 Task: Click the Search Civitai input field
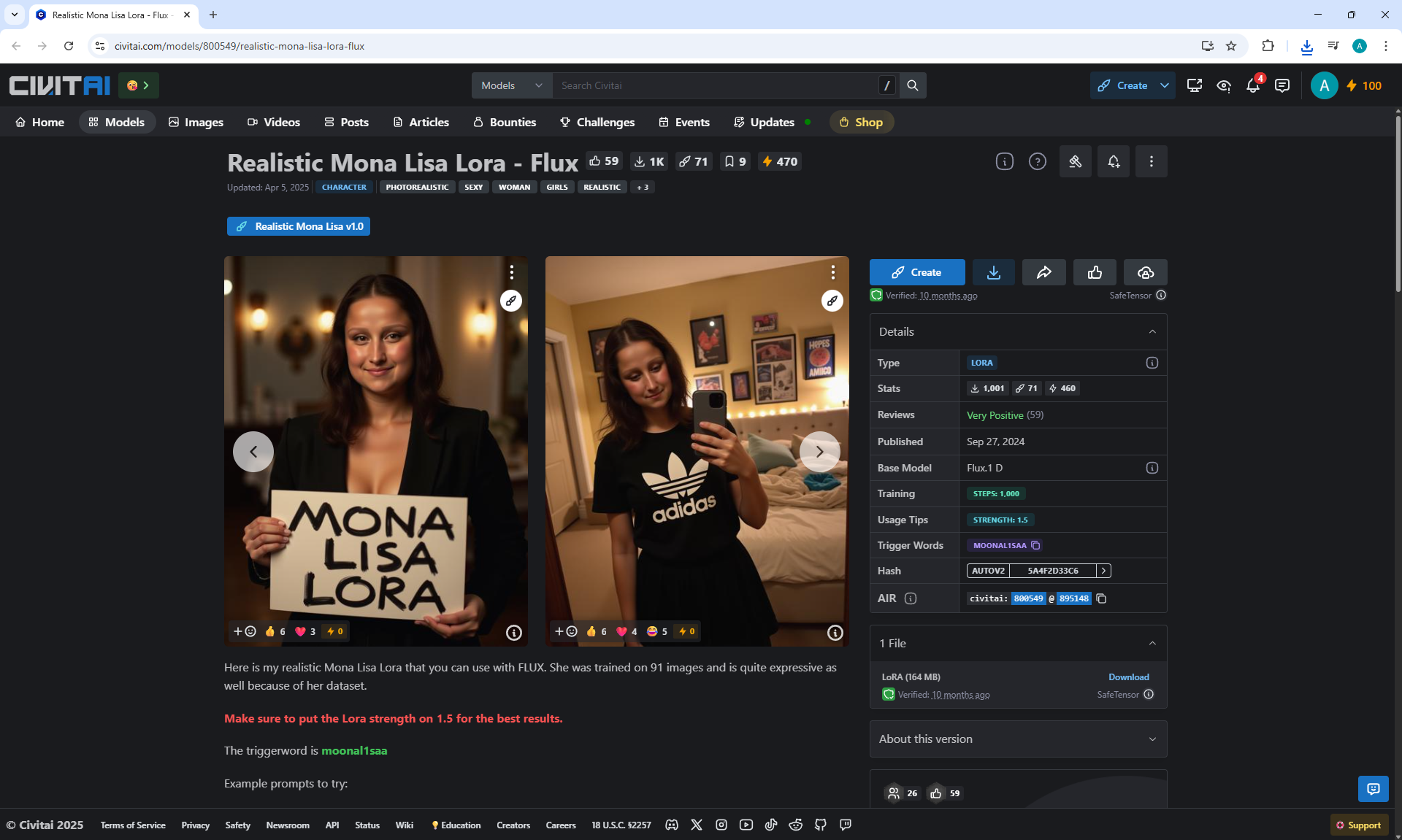(x=716, y=85)
